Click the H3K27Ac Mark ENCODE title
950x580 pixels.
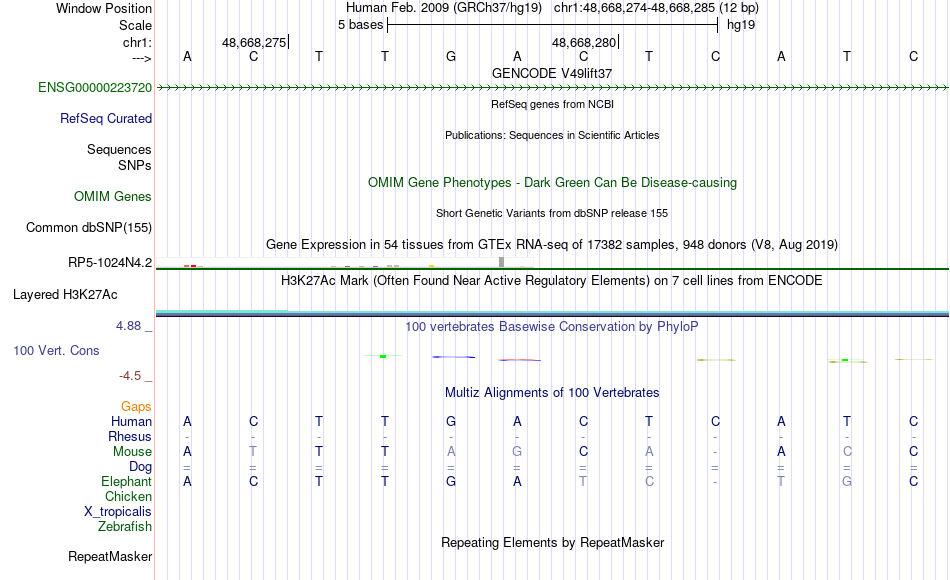click(x=552, y=281)
